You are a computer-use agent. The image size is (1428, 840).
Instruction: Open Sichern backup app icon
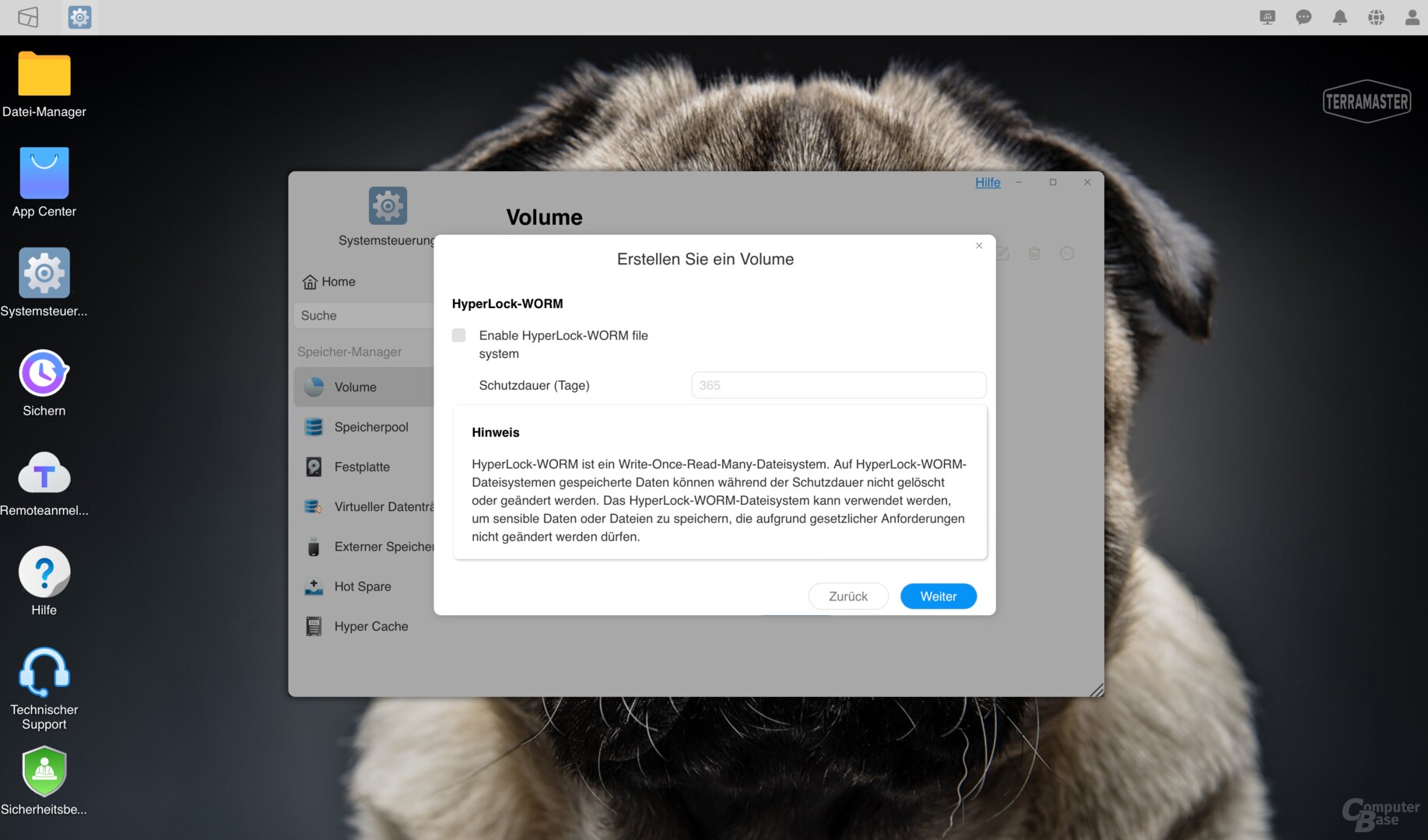(44, 374)
